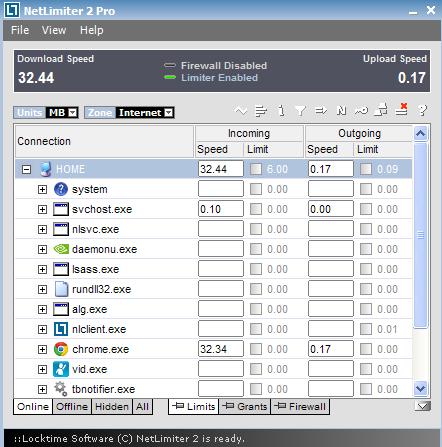
Task: Toggle the Firewall Disabled indicator
Action: click(170, 65)
